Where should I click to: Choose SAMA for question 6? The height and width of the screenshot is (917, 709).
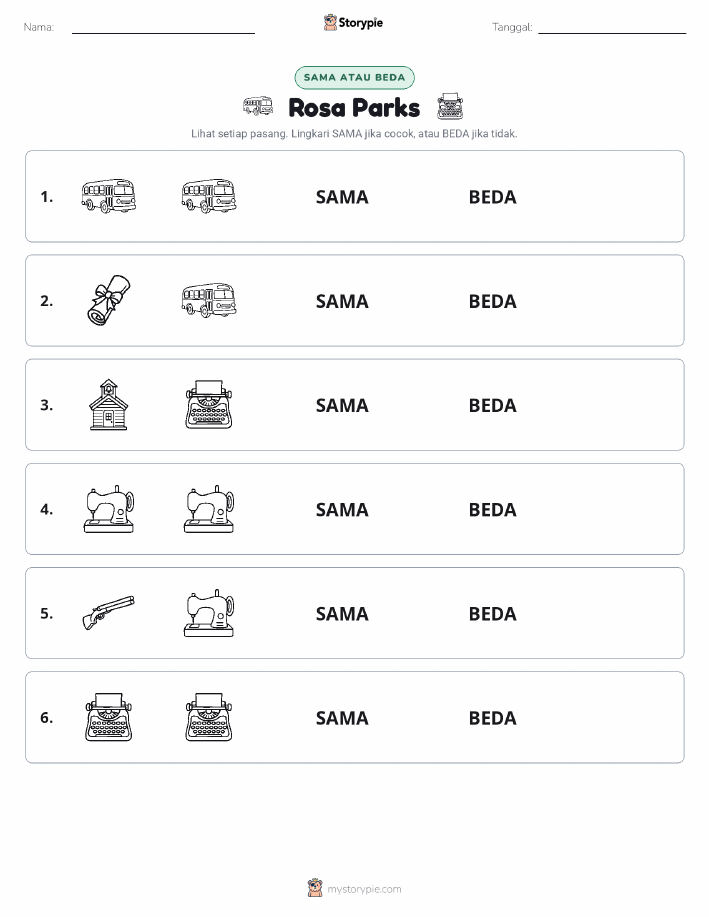pyautogui.click(x=342, y=718)
